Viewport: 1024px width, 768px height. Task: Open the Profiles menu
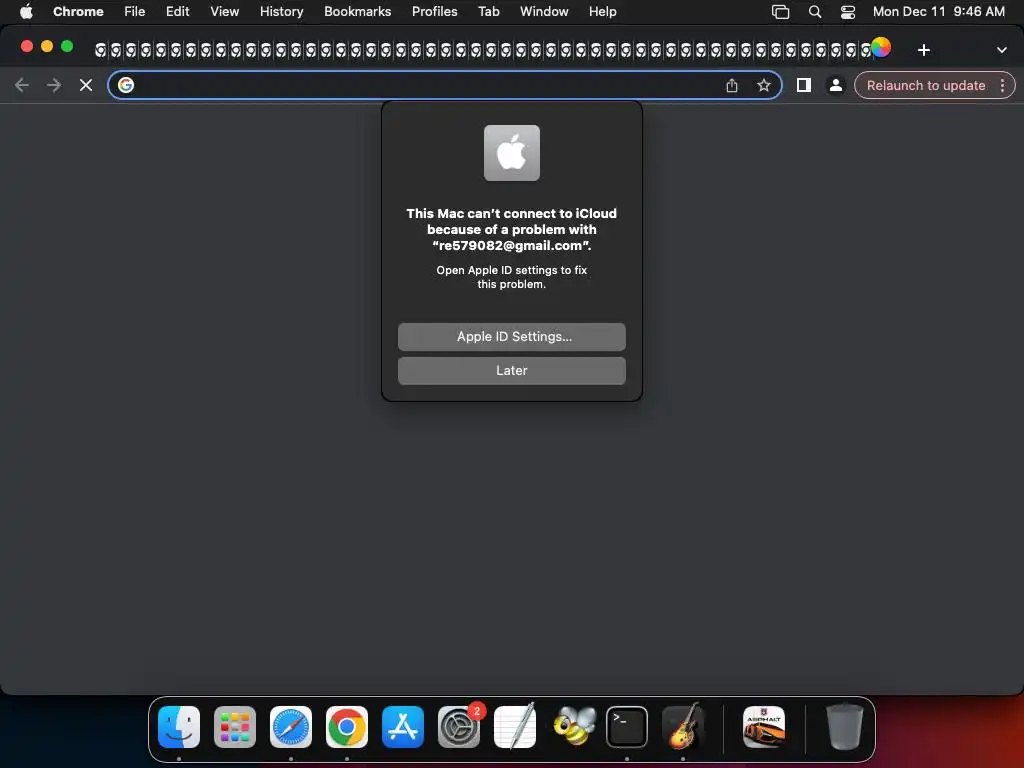coord(434,11)
